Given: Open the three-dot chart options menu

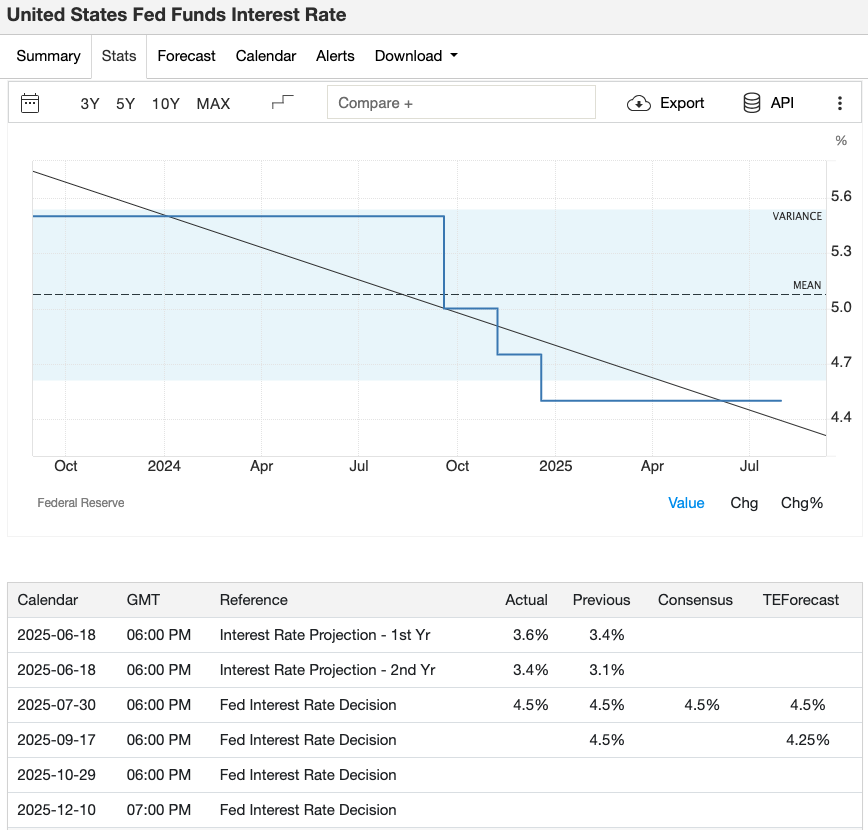Looking at the screenshot, I should [840, 103].
